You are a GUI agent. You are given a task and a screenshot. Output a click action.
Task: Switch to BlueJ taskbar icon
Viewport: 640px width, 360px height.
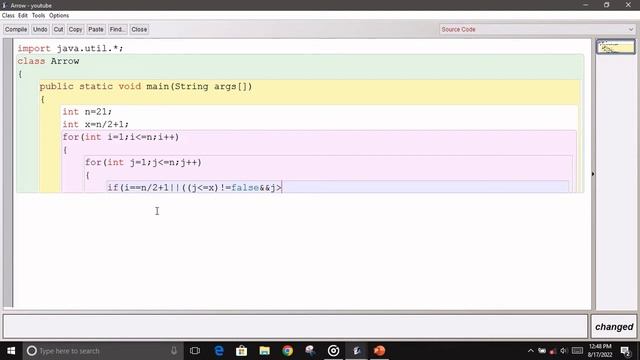click(x=357, y=351)
